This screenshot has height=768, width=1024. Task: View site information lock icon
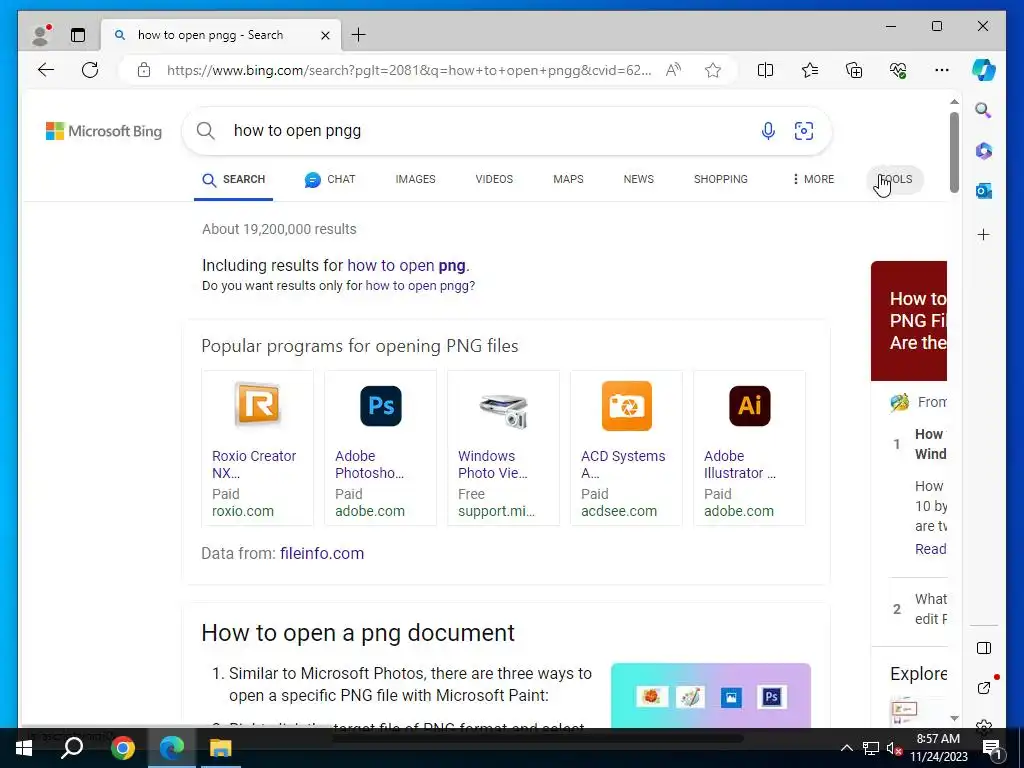coord(144,70)
